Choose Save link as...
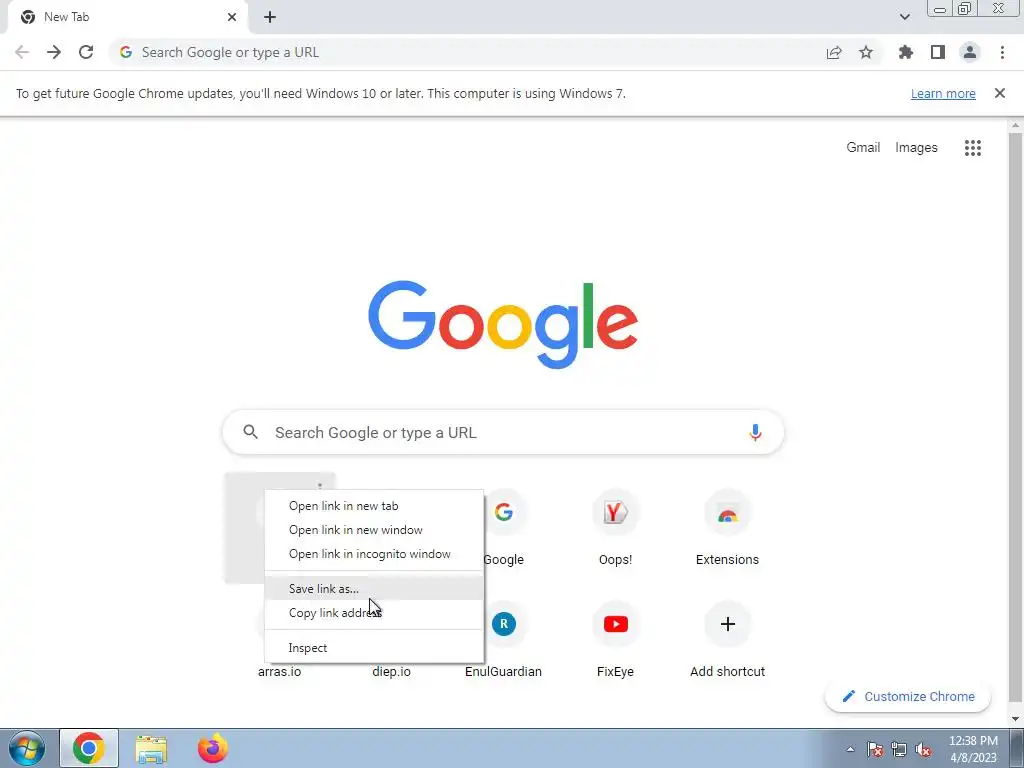Image resolution: width=1024 pixels, height=768 pixels. (374, 588)
